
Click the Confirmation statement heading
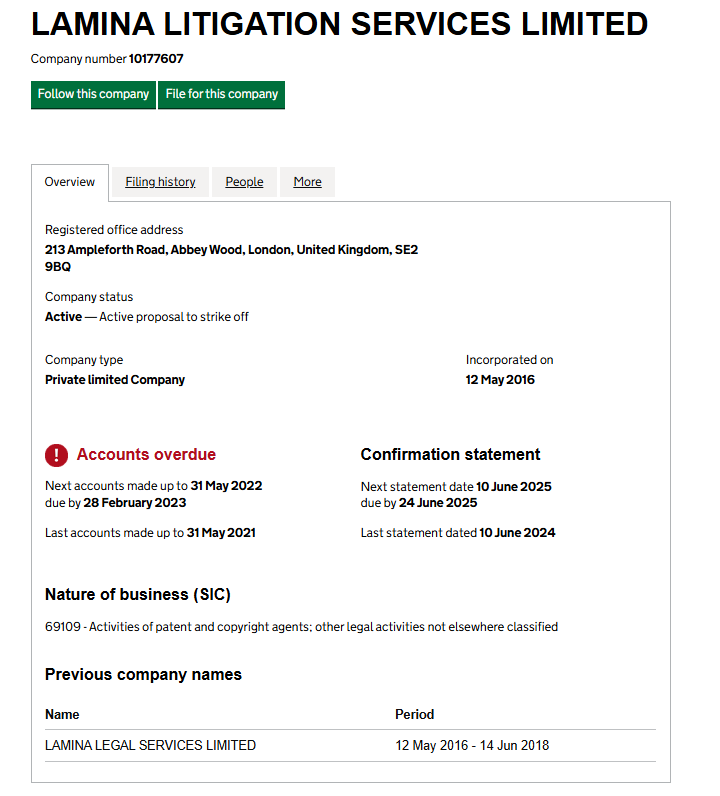point(450,455)
